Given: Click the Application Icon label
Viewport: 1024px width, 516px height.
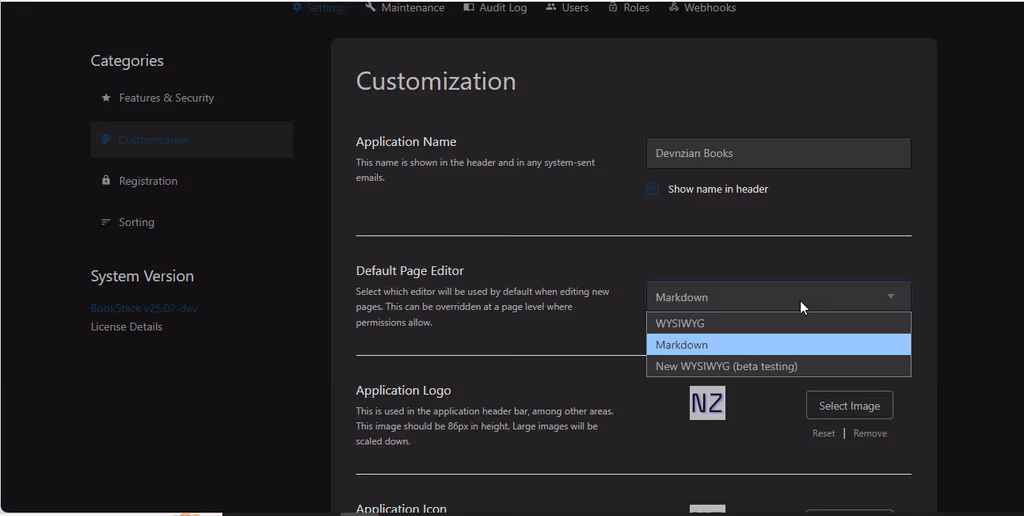Looking at the screenshot, I should click(x=401, y=508).
